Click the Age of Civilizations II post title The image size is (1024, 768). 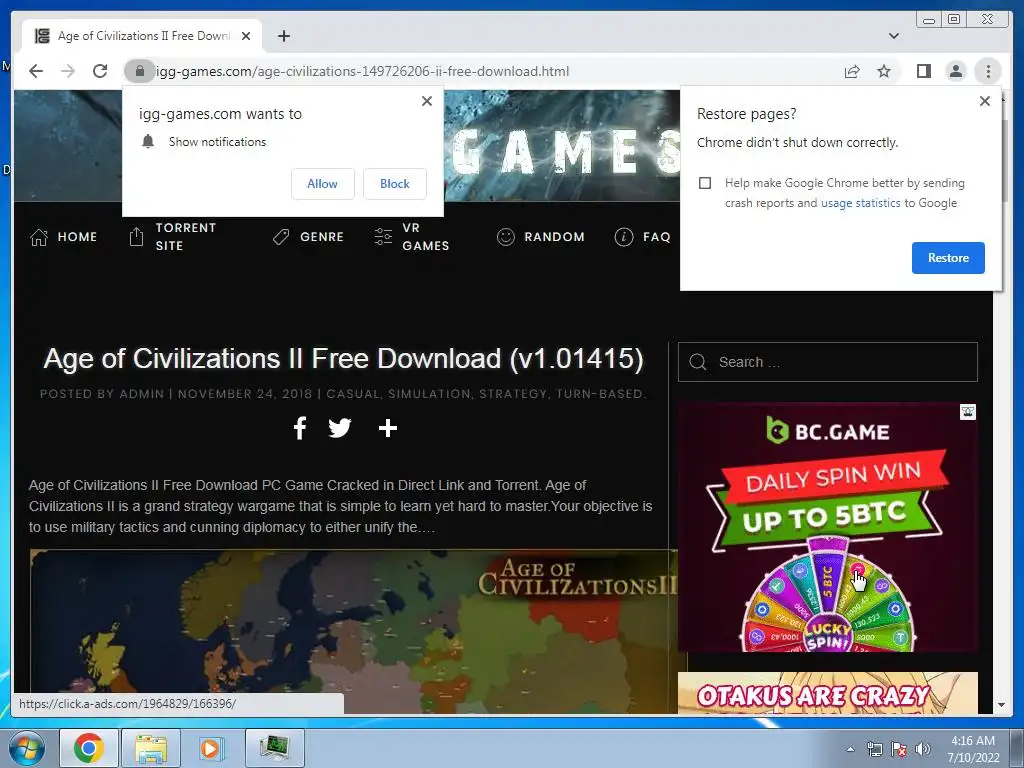click(x=344, y=359)
